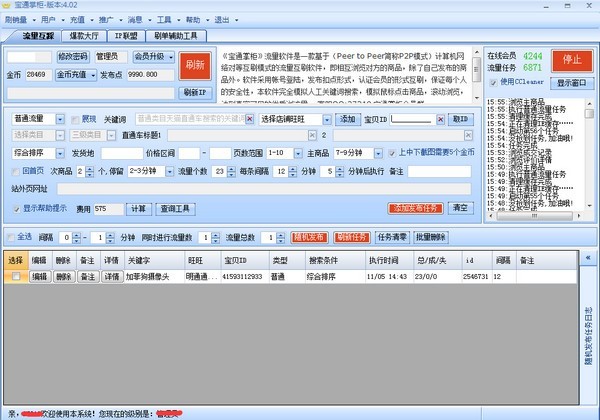Click the red 停止 button
This screenshot has width=600, height=420.
572,60
